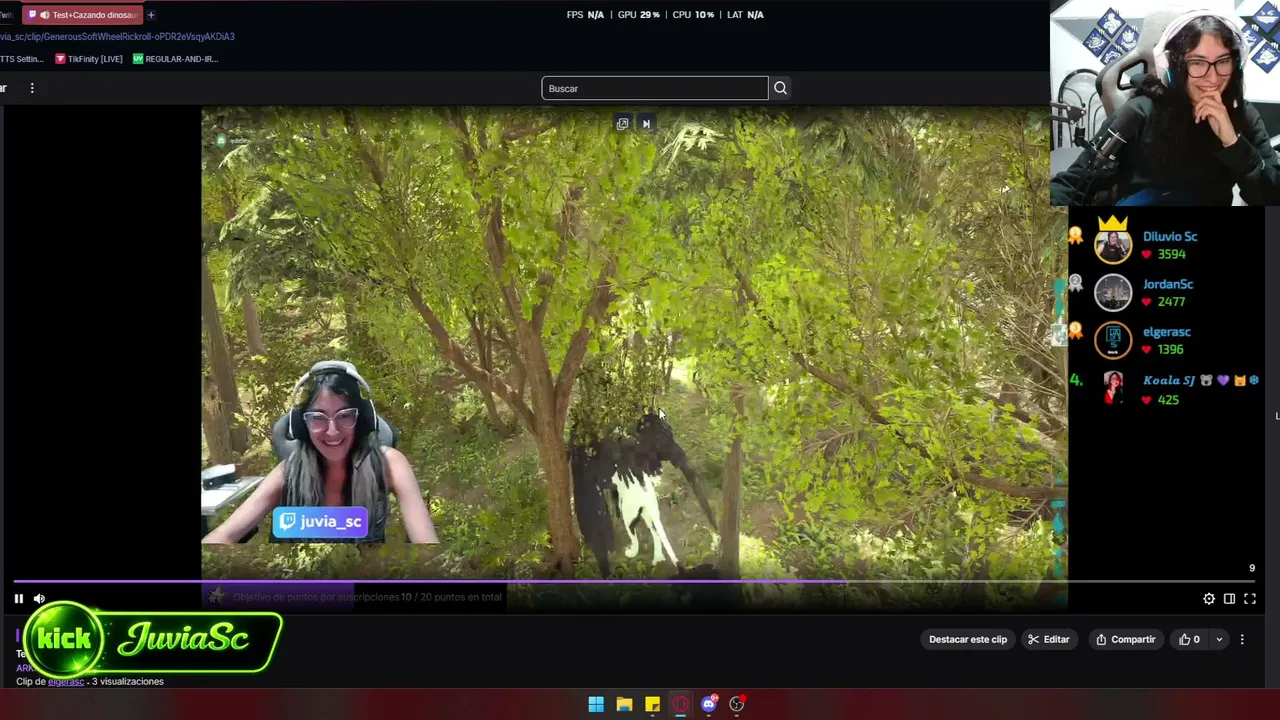Select the Test+Cazando dinosaurios browser tab
This screenshot has width=1280, height=720.
click(82, 15)
